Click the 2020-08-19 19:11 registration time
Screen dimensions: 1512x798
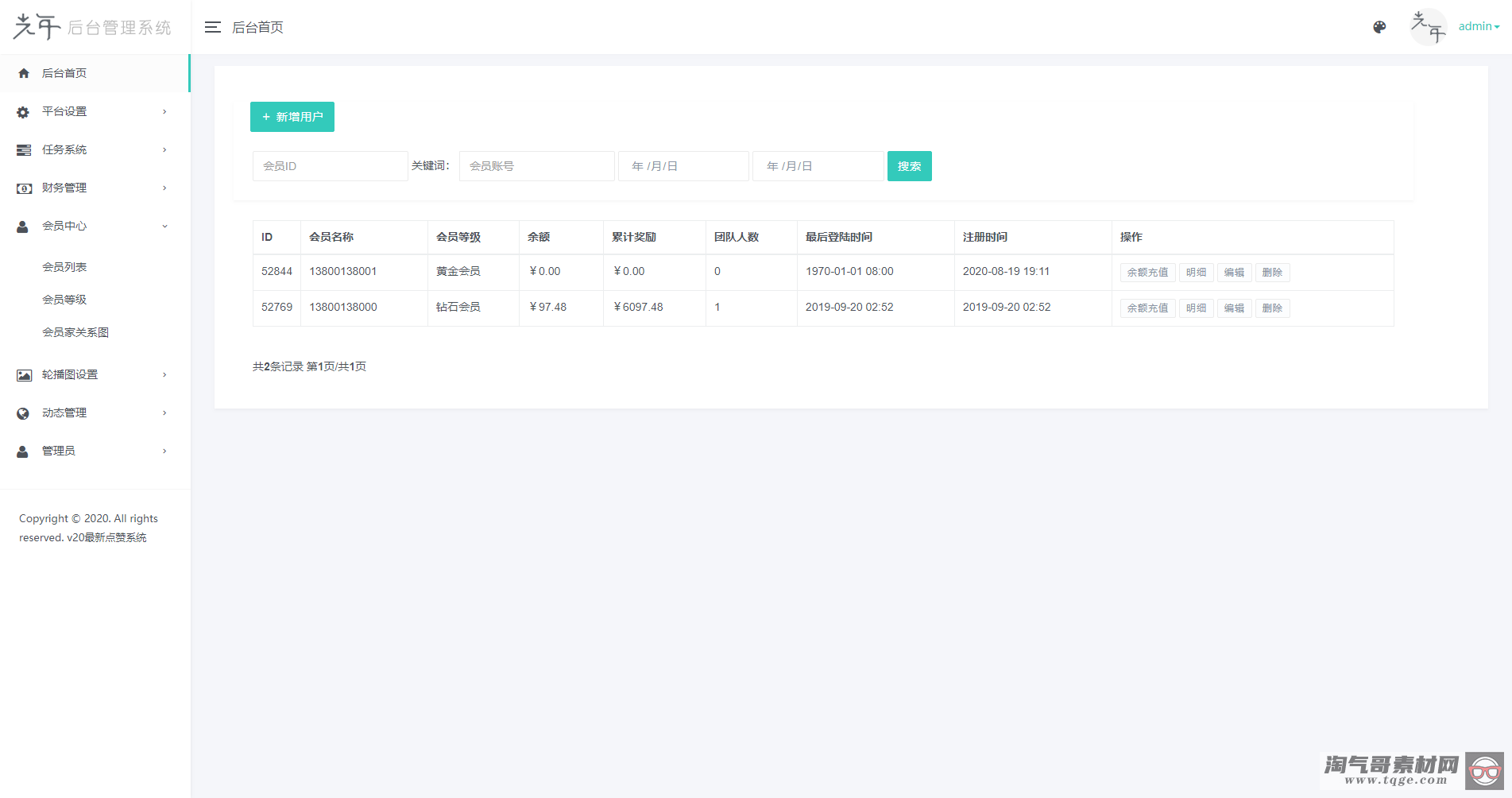pos(1006,271)
